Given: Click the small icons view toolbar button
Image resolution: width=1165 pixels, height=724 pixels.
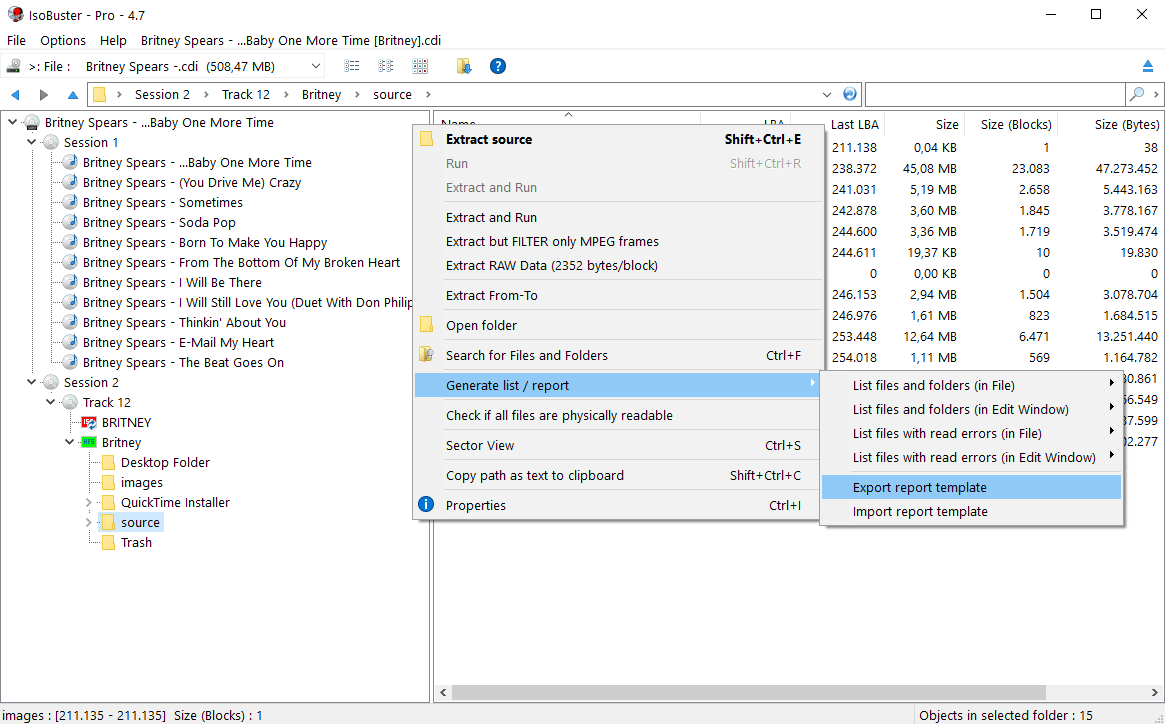Looking at the screenshot, I should (351, 66).
